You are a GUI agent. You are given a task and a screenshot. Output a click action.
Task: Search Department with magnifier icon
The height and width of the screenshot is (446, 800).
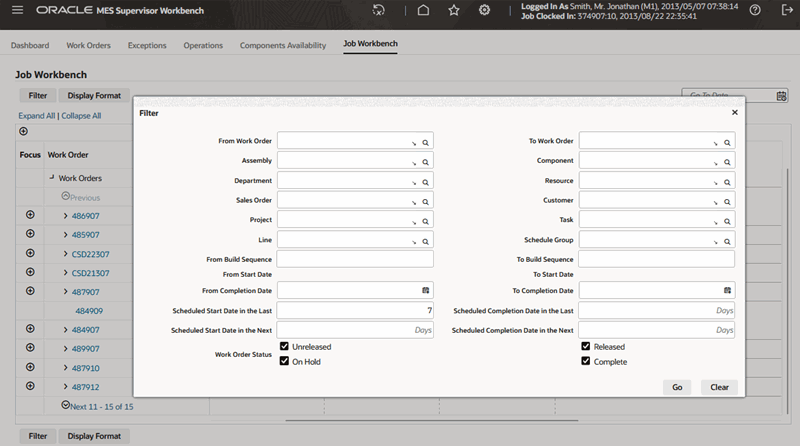point(426,182)
